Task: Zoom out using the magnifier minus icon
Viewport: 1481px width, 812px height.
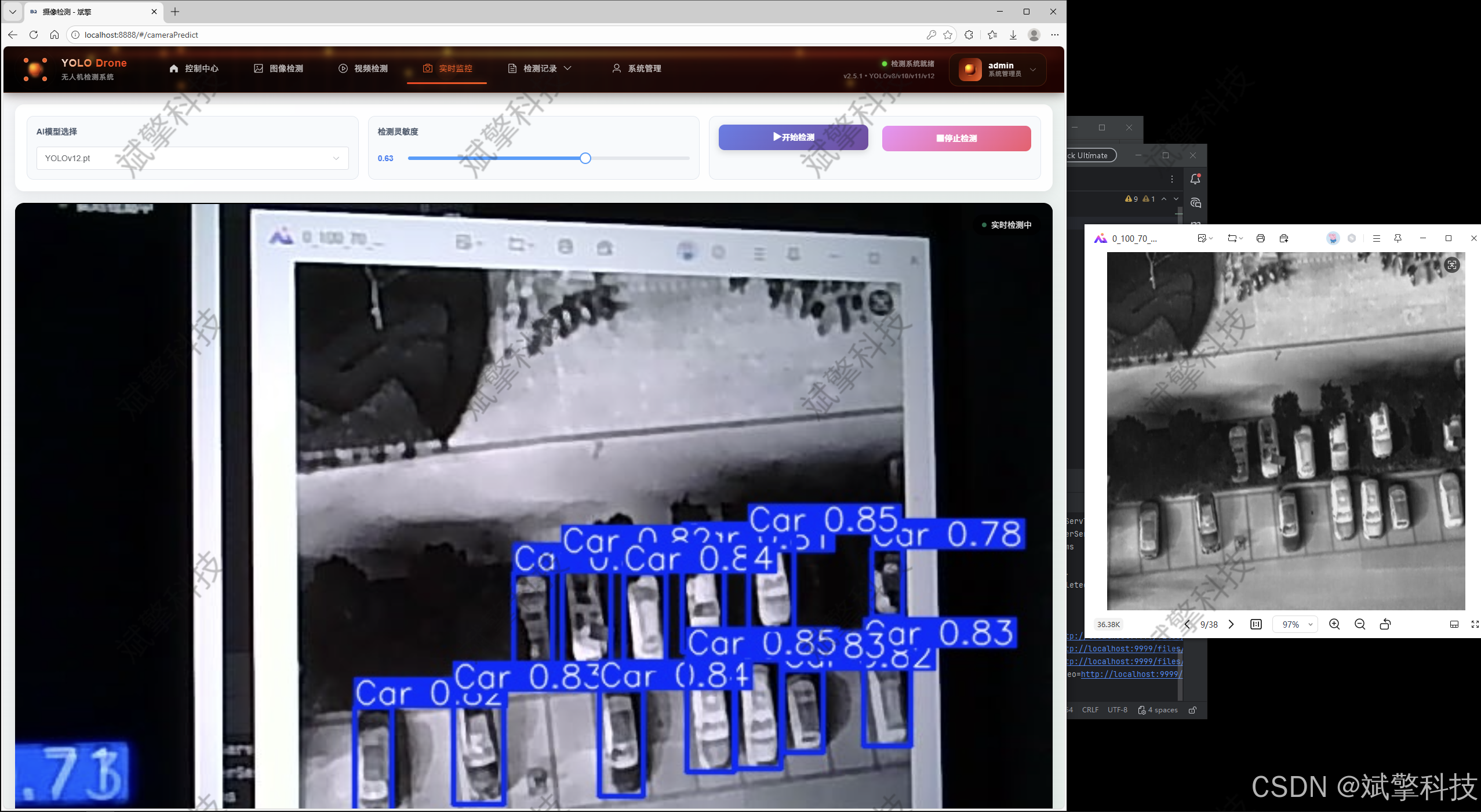Action: [1360, 624]
